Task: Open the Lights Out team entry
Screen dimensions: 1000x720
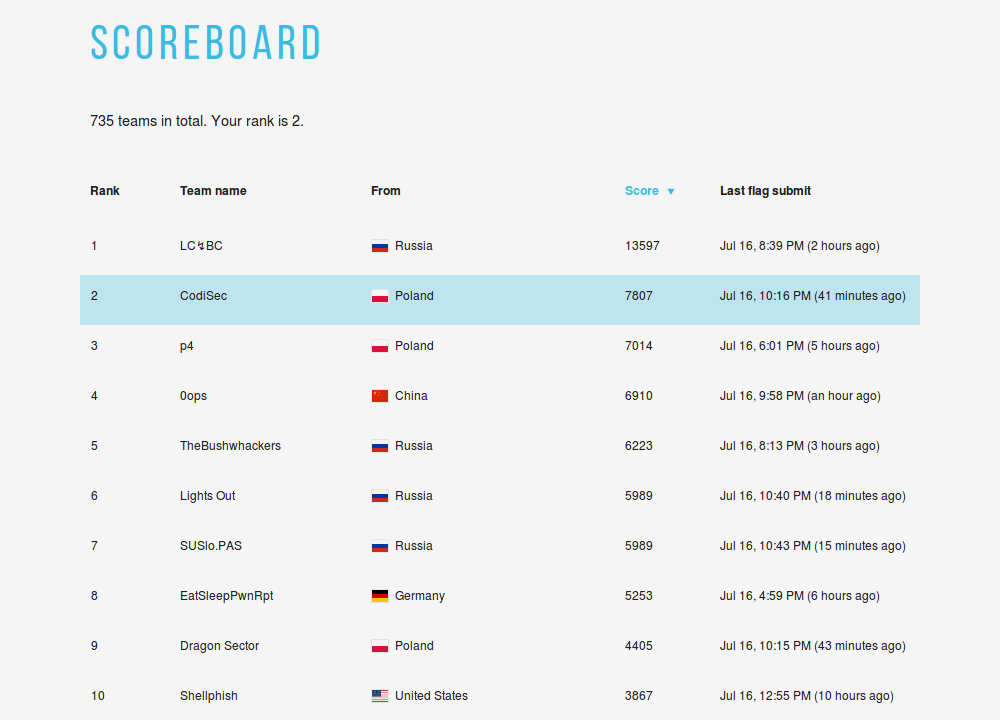Action: (208, 496)
